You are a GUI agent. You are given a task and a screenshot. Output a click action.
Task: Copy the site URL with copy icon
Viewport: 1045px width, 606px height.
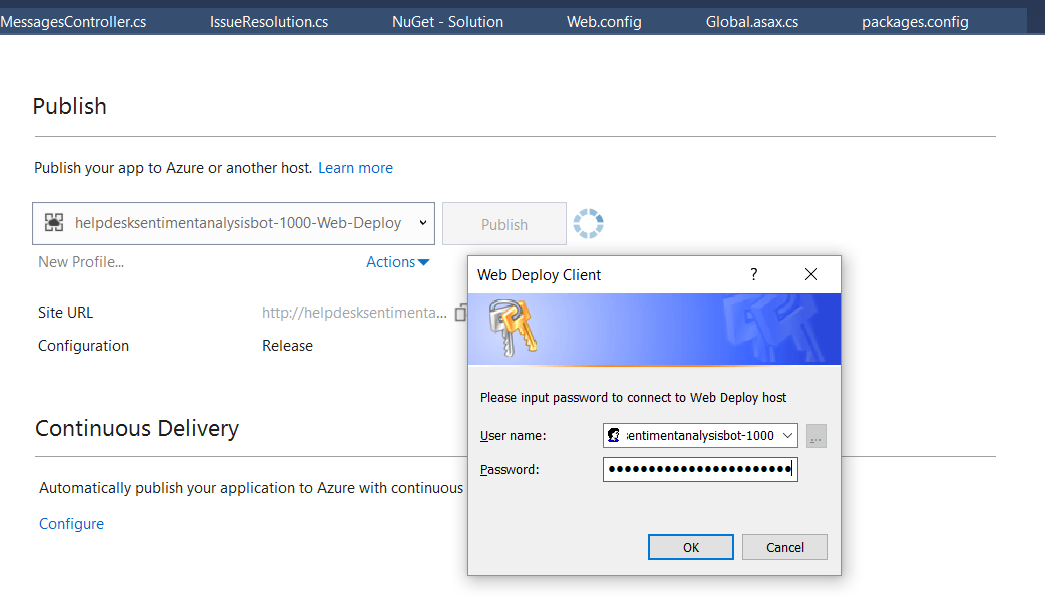click(x=461, y=313)
